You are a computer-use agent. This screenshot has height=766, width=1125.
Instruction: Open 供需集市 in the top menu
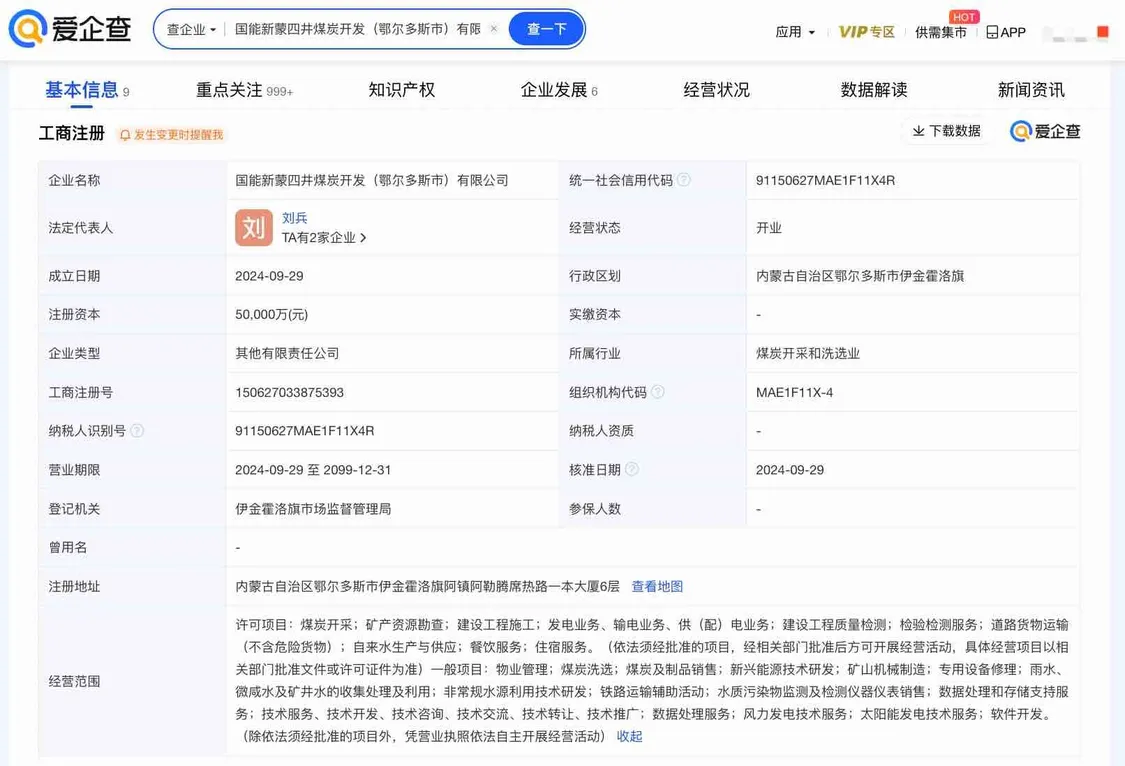click(940, 31)
